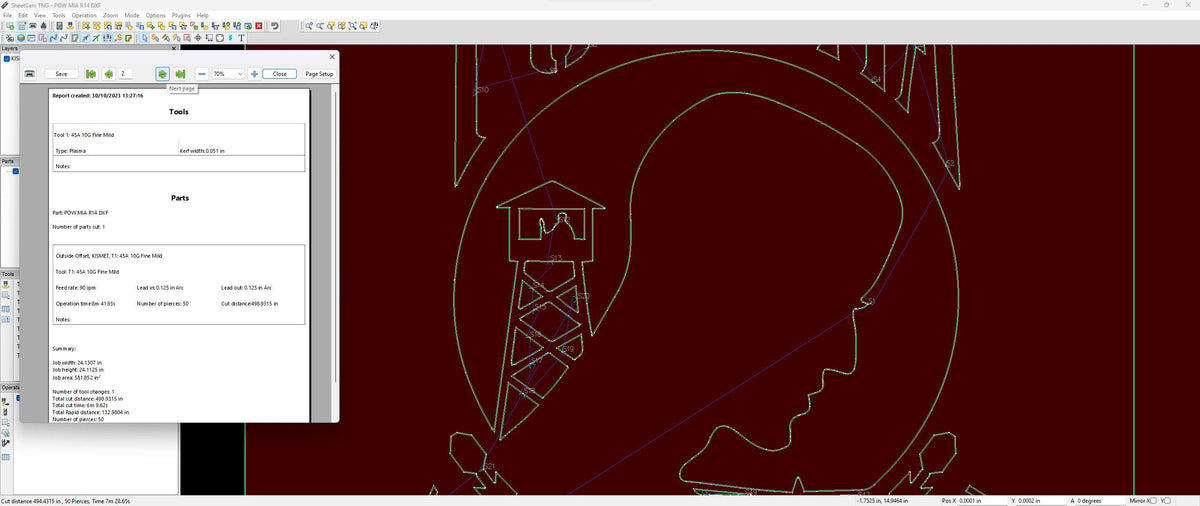Open the Operation menu
1200x506 pixels.
[x=84, y=16]
